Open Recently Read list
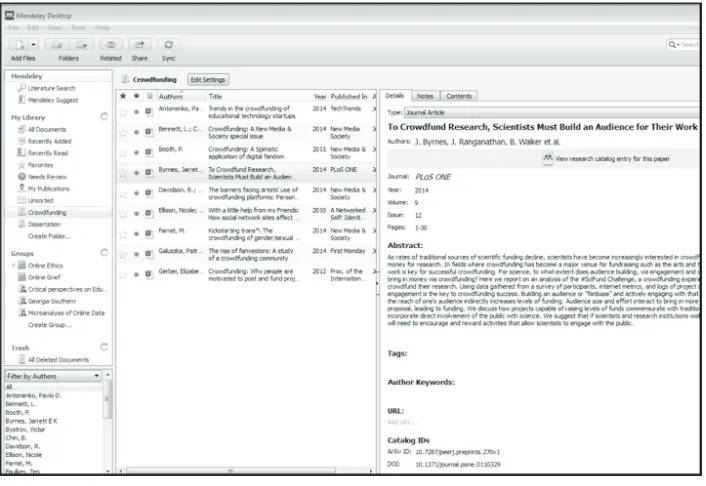This screenshot has width=706, height=486. click(x=47, y=153)
